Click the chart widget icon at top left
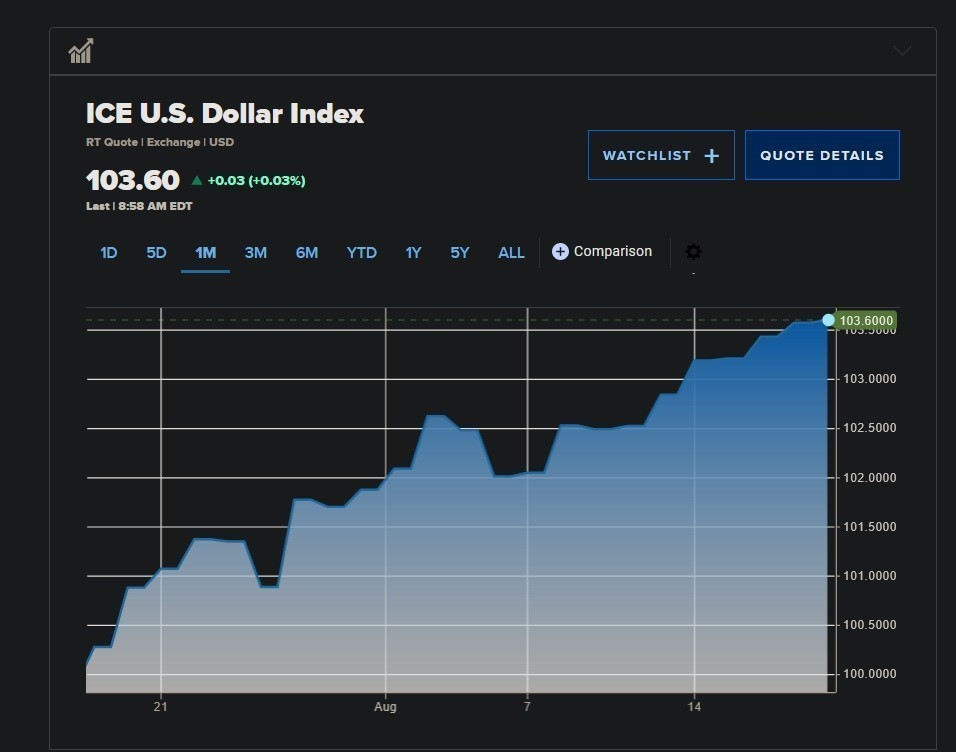956x752 pixels. click(x=81, y=51)
